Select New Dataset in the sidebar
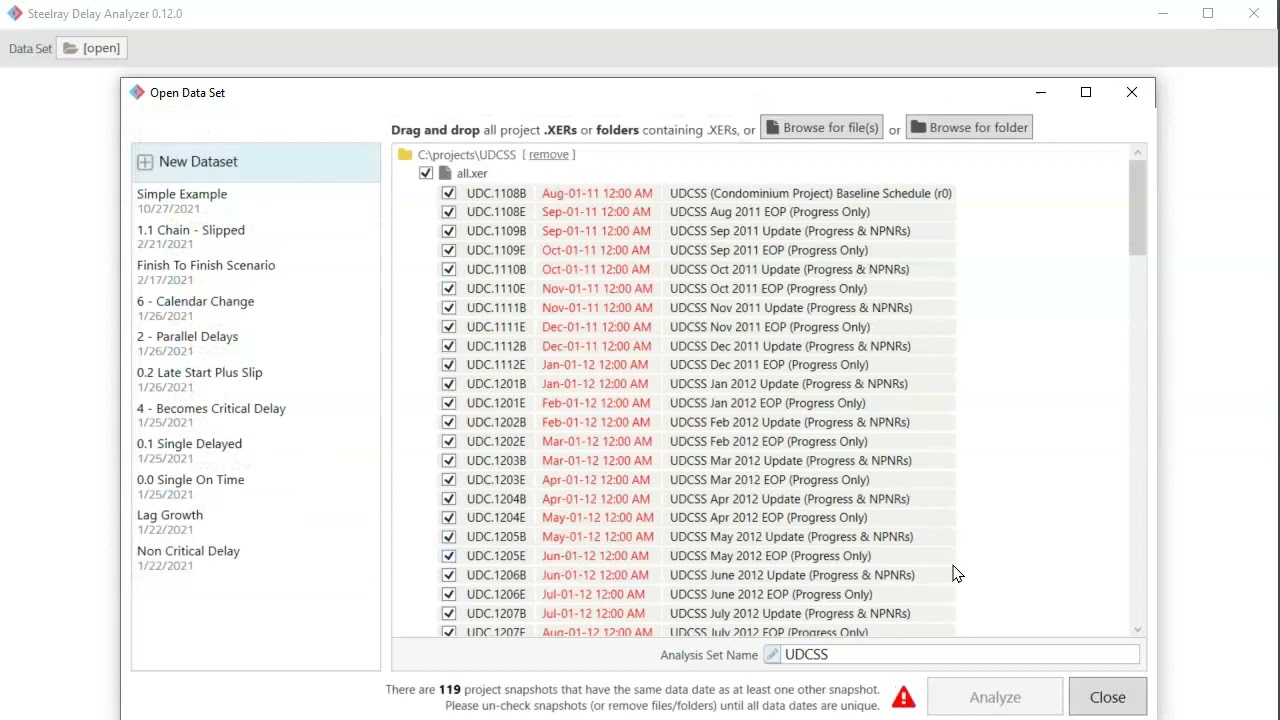1280x720 pixels. click(x=256, y=162)
